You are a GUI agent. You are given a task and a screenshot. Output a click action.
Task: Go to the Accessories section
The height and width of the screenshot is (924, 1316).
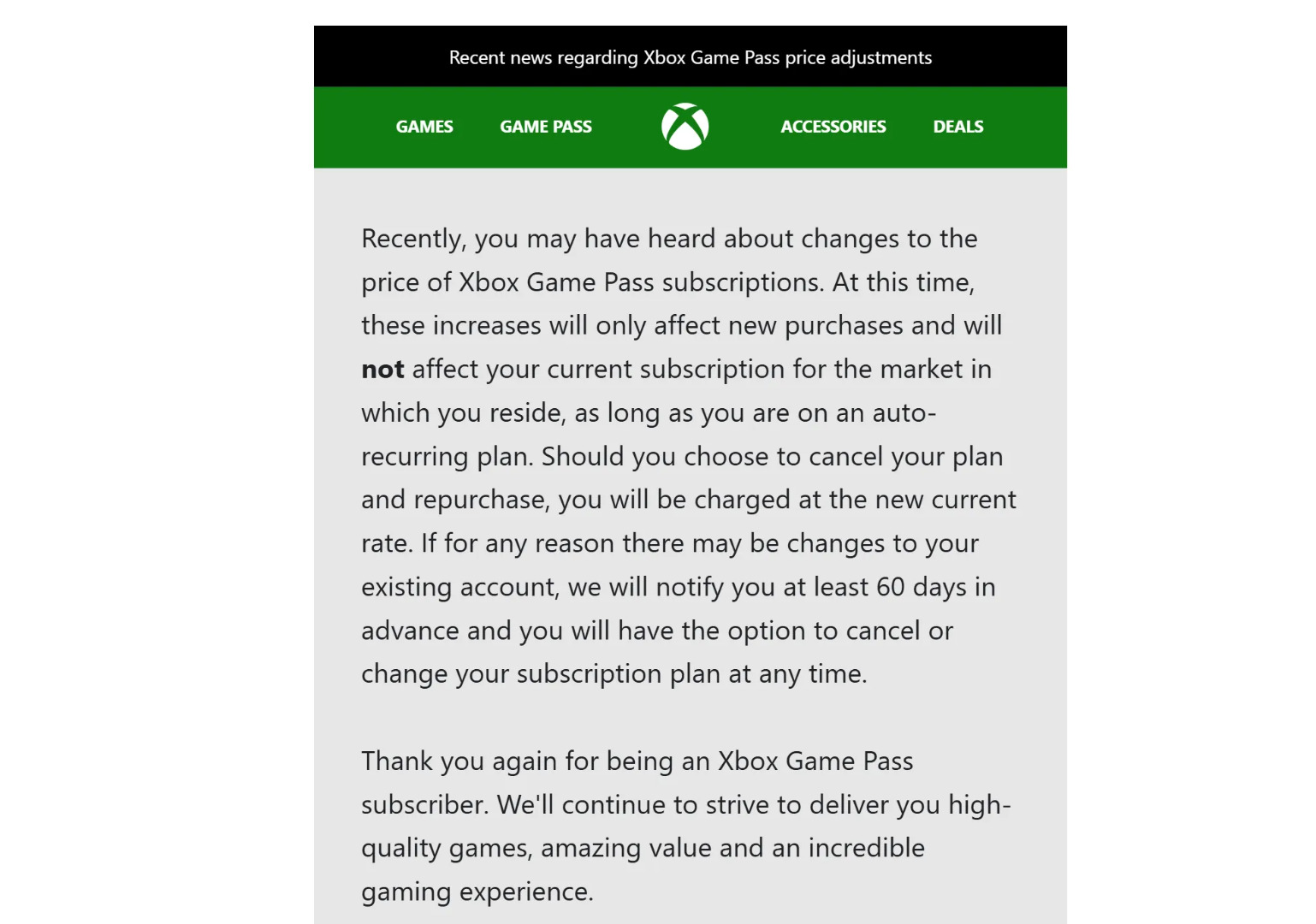pos(833,127)
